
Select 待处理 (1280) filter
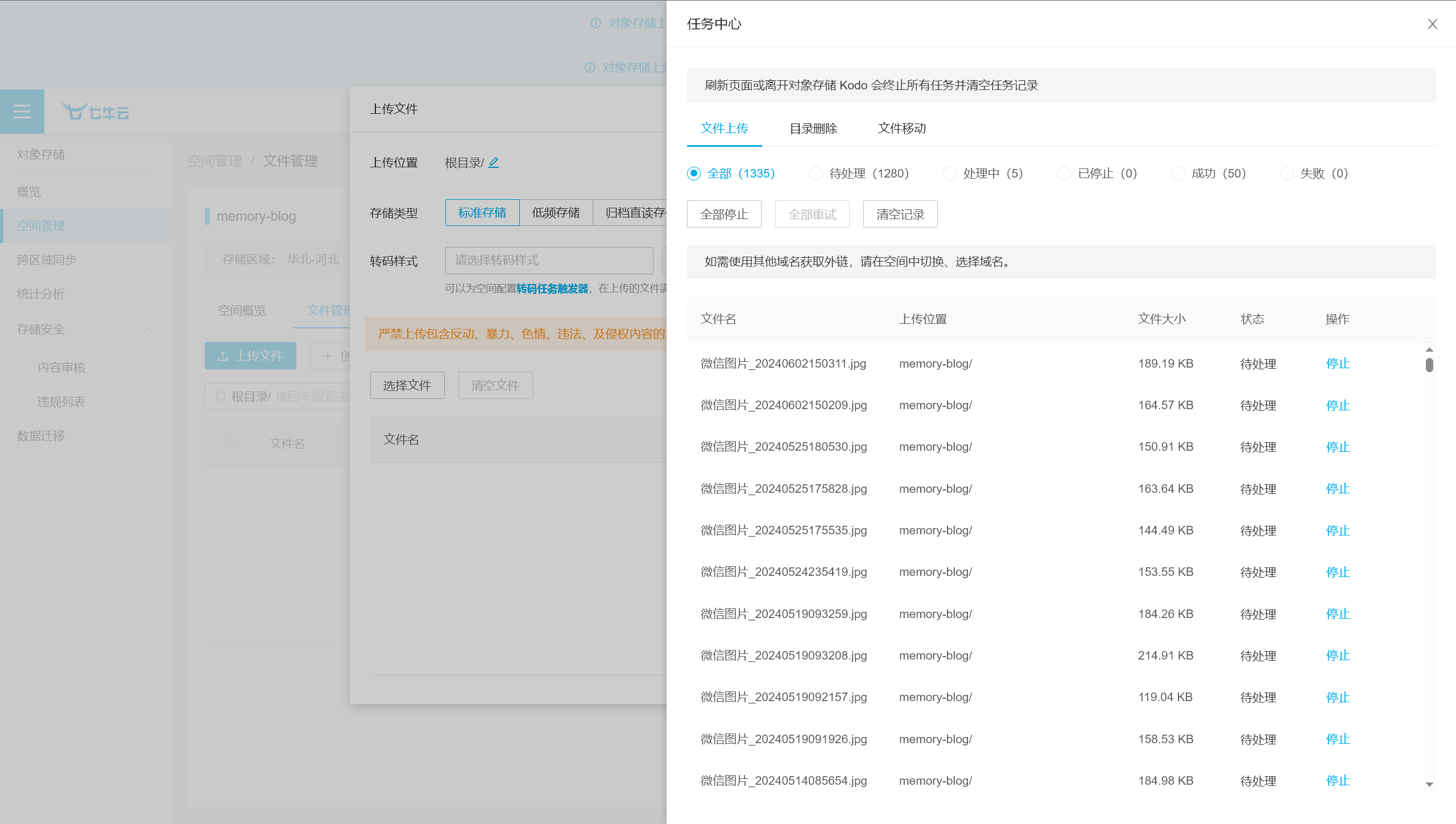[859, 174]
